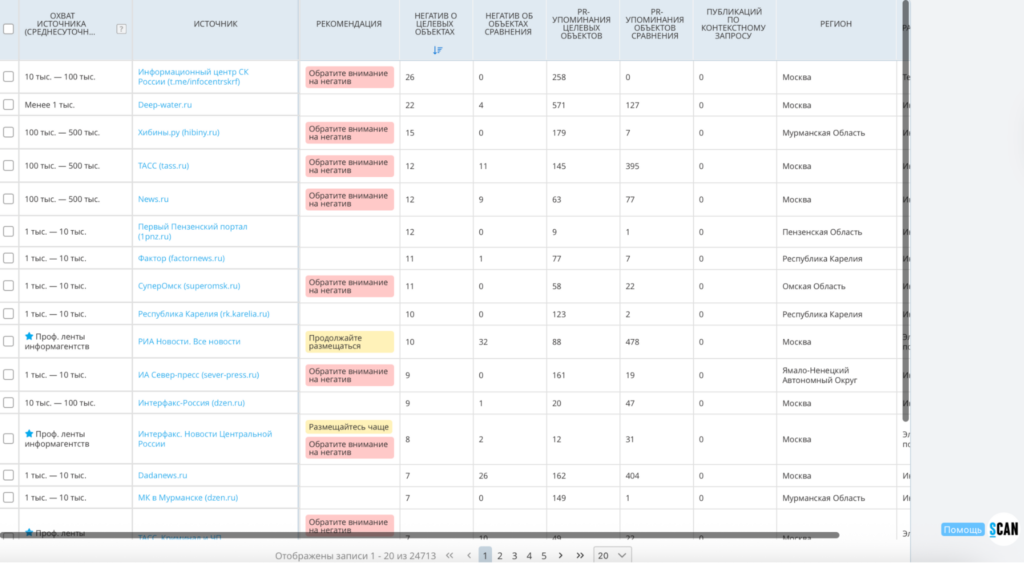This screenshot has height=563, width=1024.
Task: Check the Dadanews.ru row checkbox
Action: (x=8, y=475)
